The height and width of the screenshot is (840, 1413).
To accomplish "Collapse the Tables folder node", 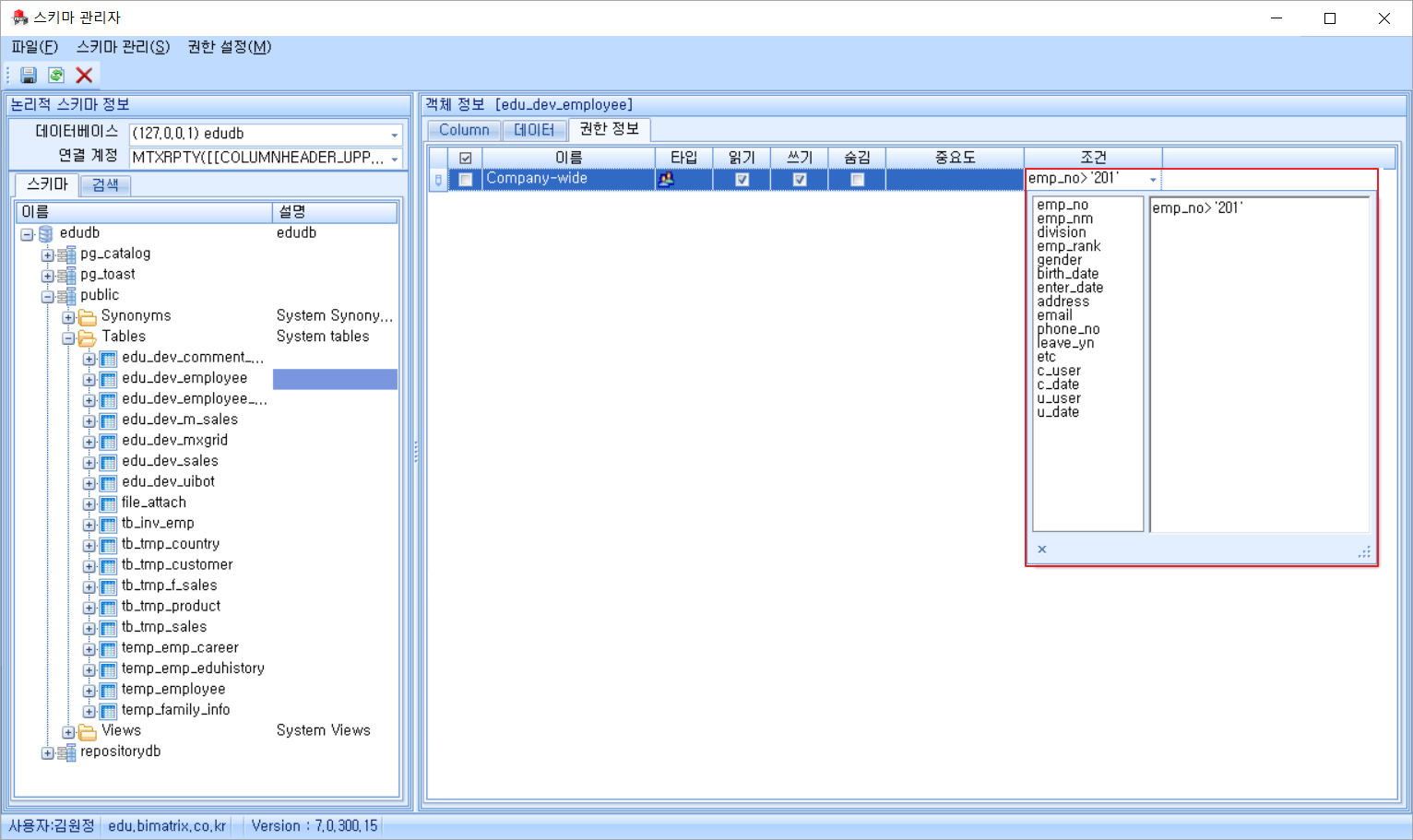I will click(x=68, y=338).
